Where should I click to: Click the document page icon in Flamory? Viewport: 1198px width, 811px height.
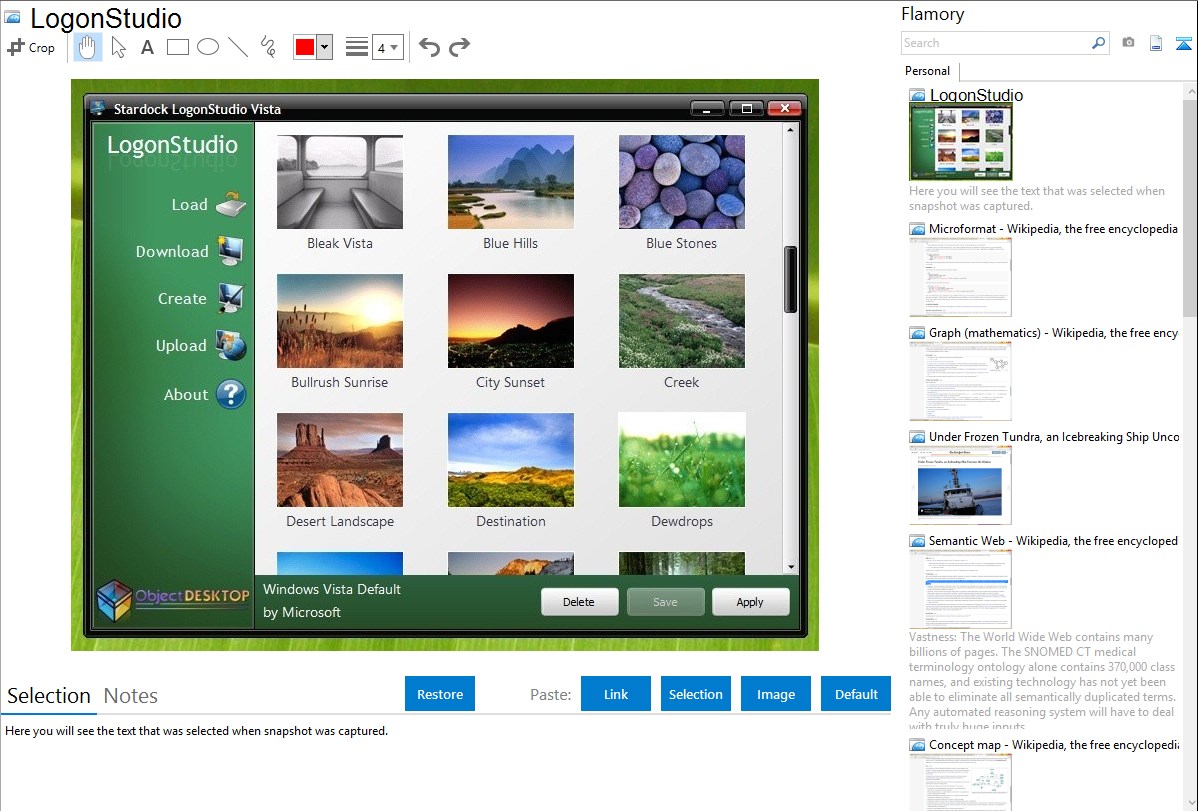(x=1156, y=43)
